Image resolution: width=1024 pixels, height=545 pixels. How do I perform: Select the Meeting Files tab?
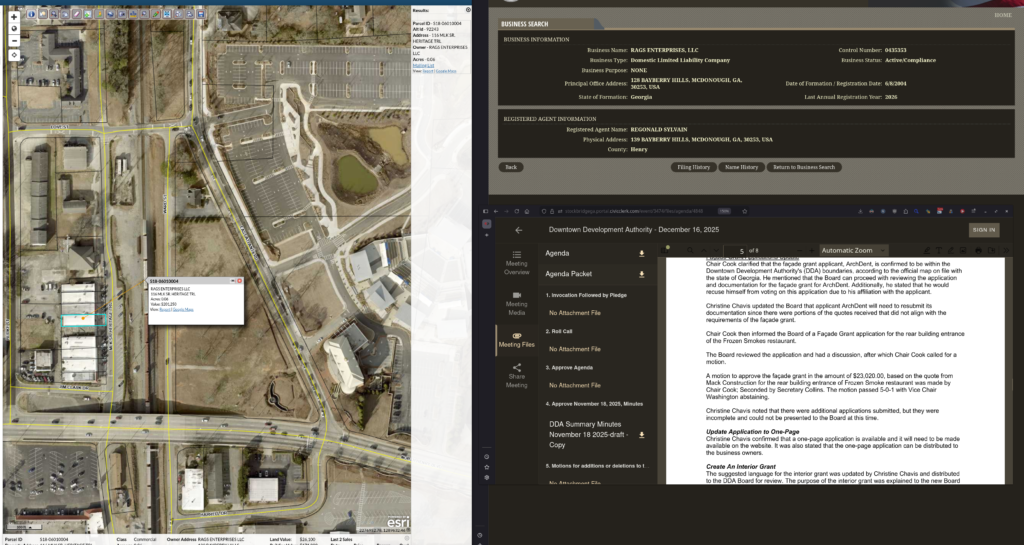[x=516, y=340]
